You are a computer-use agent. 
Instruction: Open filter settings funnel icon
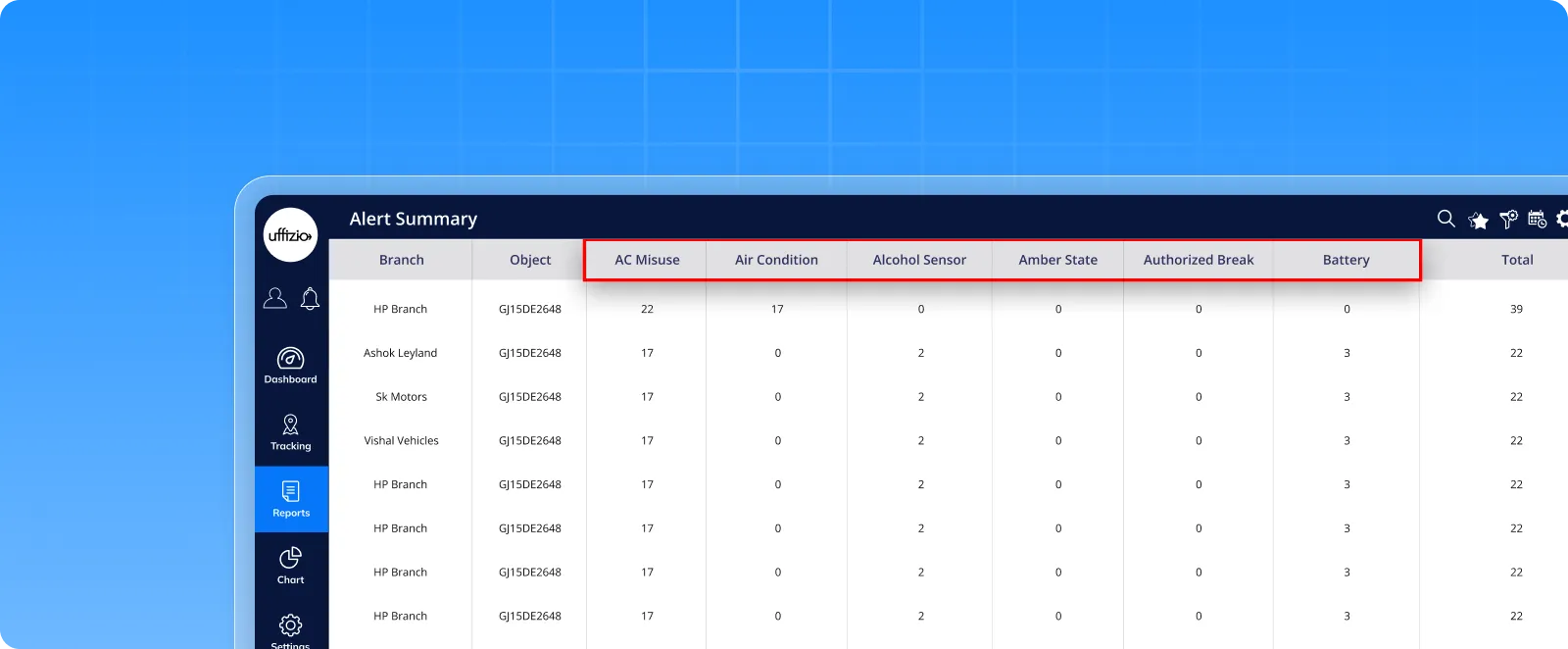tap(1508, 220)
